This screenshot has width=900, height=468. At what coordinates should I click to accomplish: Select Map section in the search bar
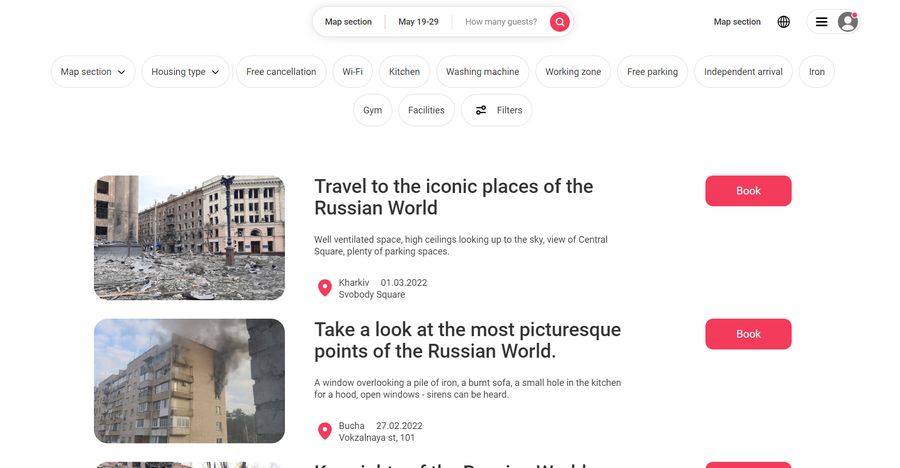click(348, 22)
